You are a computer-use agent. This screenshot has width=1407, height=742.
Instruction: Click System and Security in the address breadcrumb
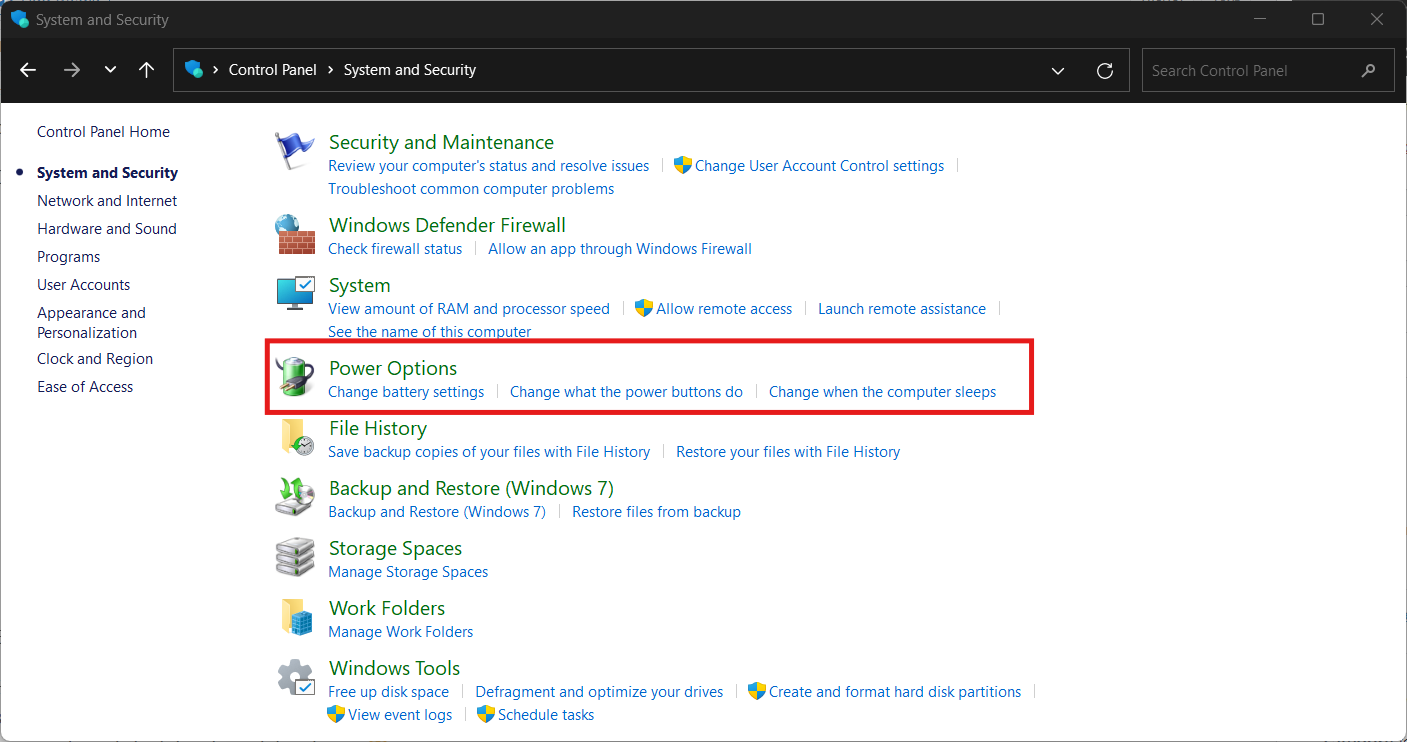[410, 70]
